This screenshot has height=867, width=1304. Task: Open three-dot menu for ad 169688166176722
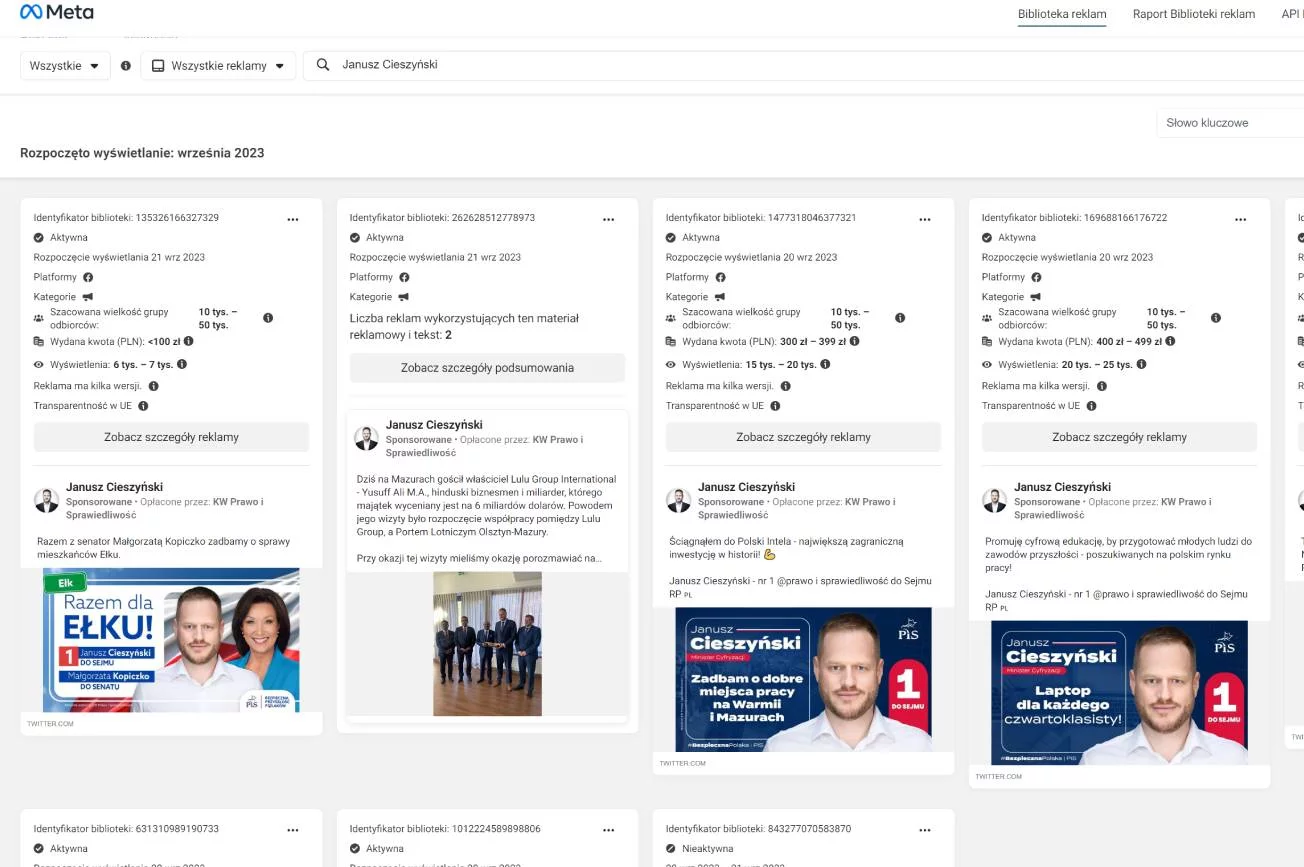[x=1241, y=218]
